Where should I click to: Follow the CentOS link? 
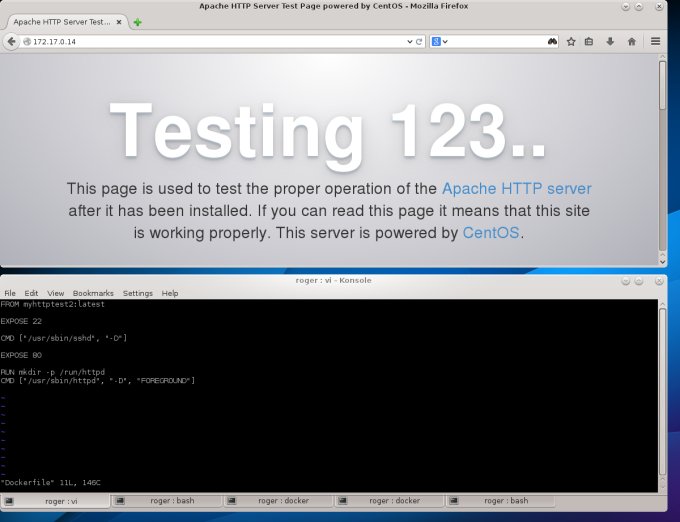coord(491,233)
